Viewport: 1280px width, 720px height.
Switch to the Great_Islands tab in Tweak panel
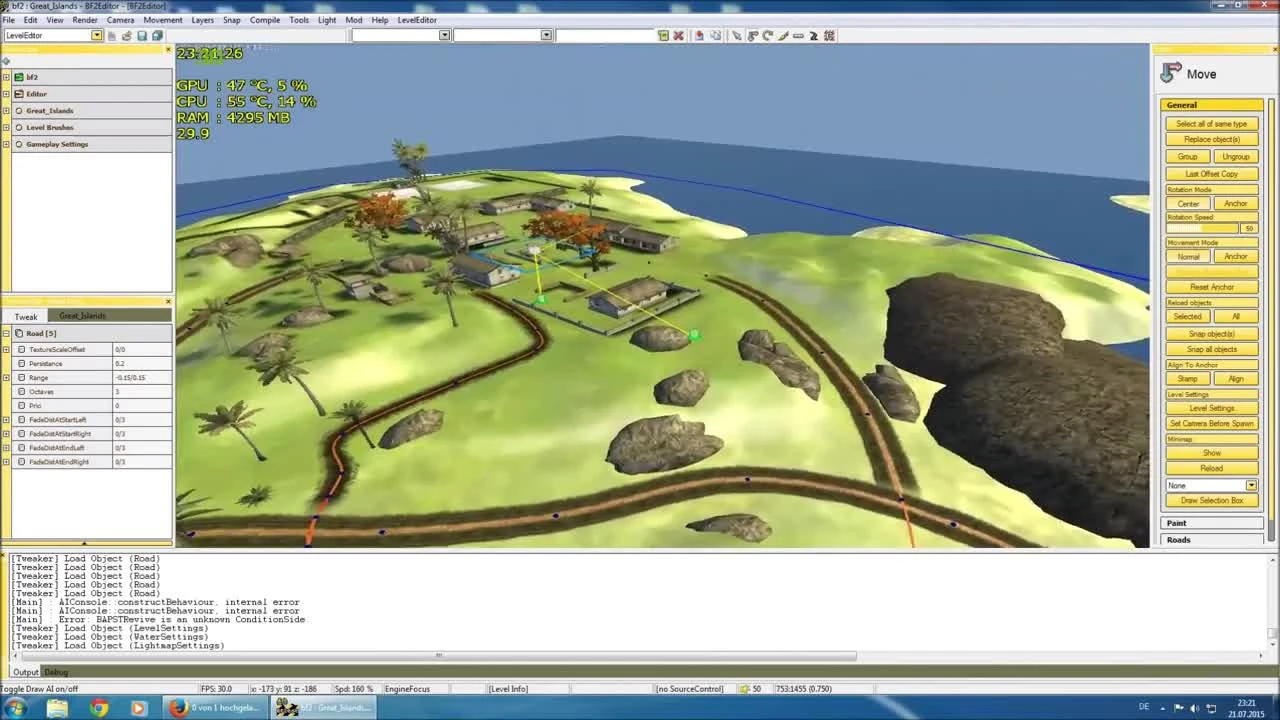tap(82, 316)
